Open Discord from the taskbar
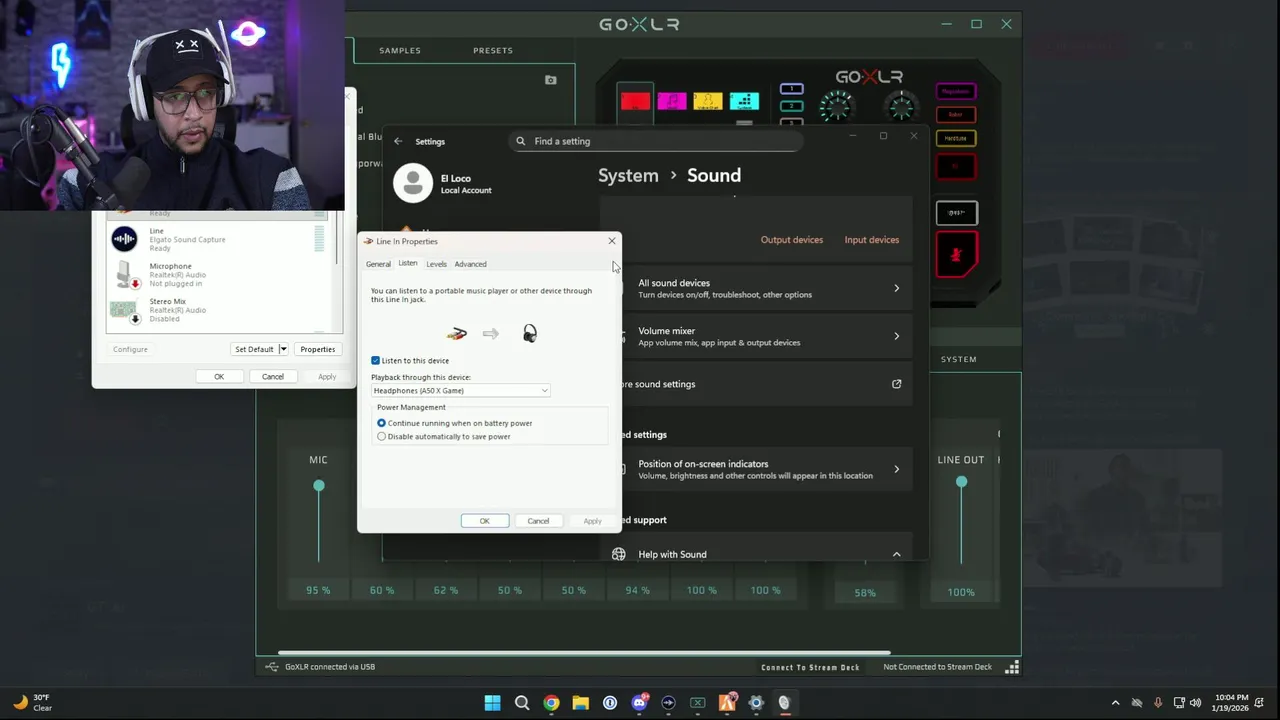1280x720 pixels. (x=640, y=703)
